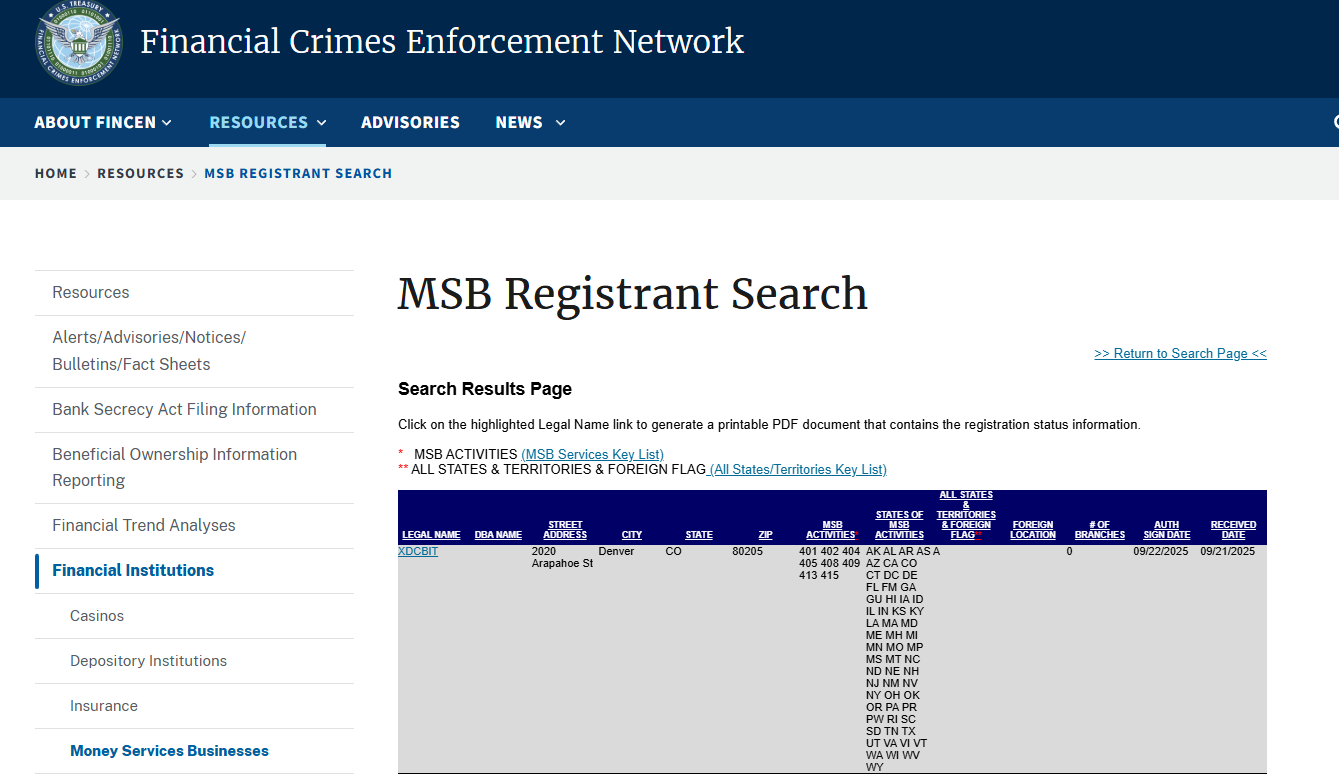Viewport: 1339px width, 774px height.
Task: Open All States/Territories Key List link
Action: click(x=798, y=469)
